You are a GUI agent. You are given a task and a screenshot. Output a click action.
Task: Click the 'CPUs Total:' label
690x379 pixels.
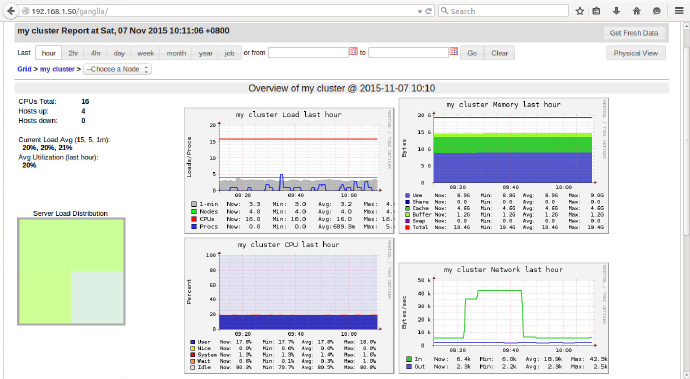click(x=37, y=102)
